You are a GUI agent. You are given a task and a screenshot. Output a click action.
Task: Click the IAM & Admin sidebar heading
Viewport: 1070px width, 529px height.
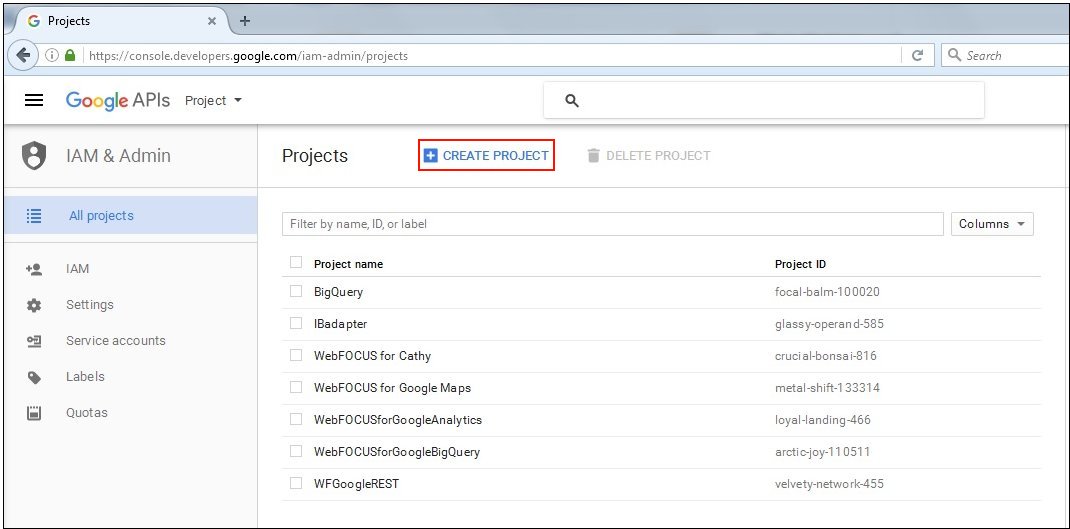[x=118, y=156]
